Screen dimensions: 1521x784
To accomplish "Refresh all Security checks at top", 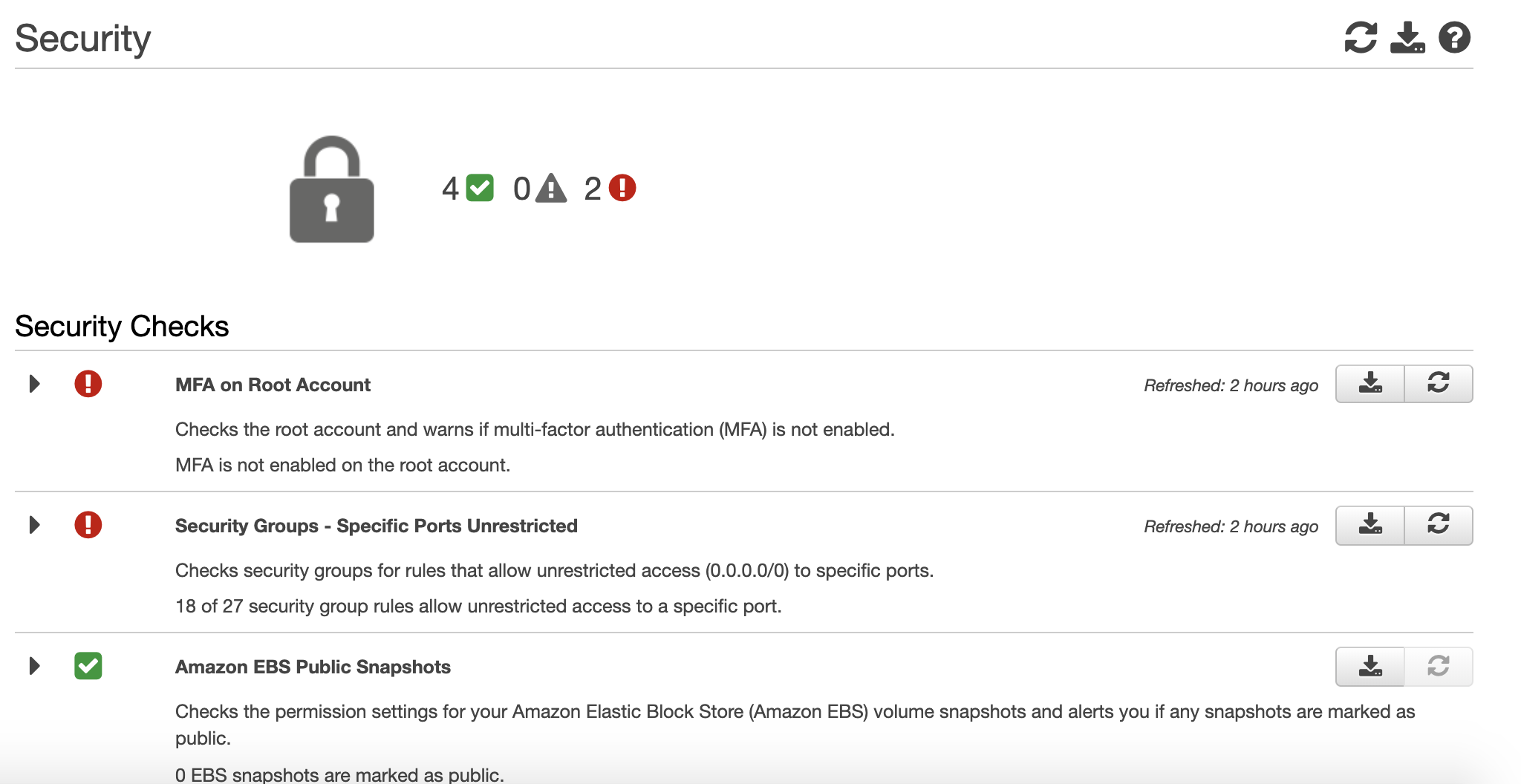I will [1361, 38].
